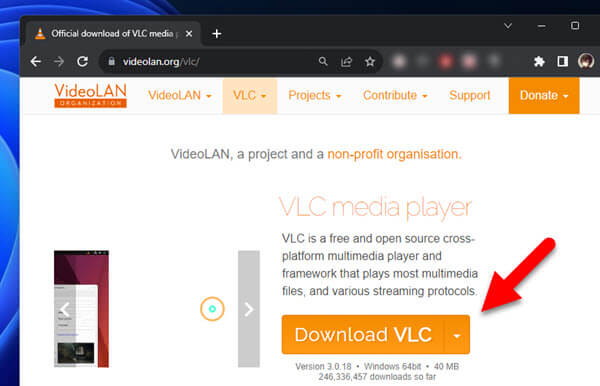Click the share page icon
The image size is (600, 386).
pos(346,62)
